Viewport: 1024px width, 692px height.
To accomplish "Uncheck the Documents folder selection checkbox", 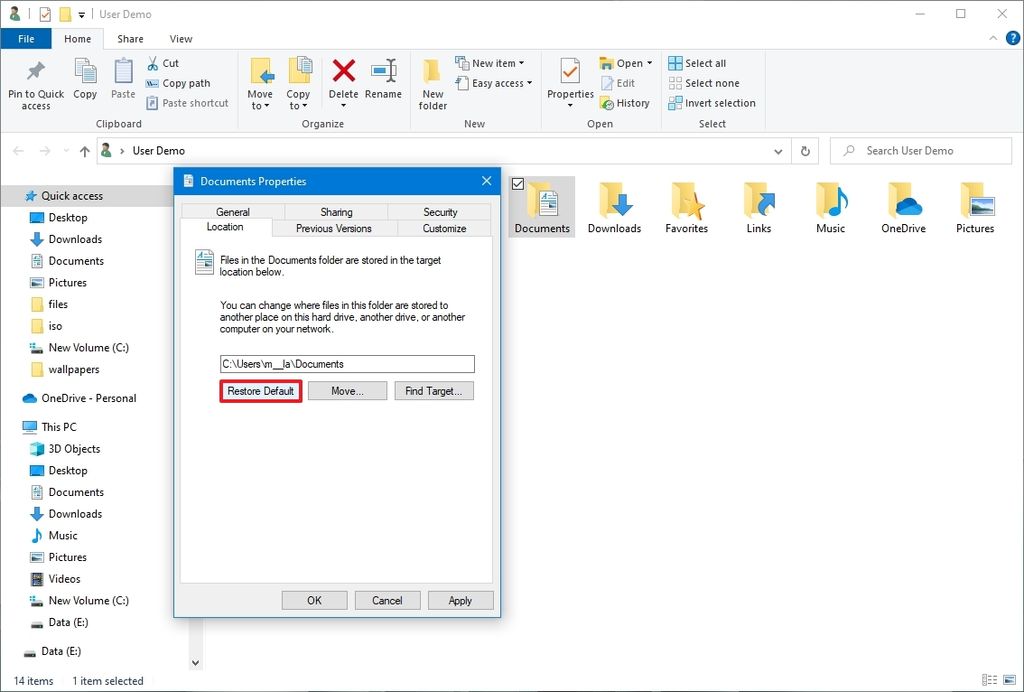I will point(517,184).
